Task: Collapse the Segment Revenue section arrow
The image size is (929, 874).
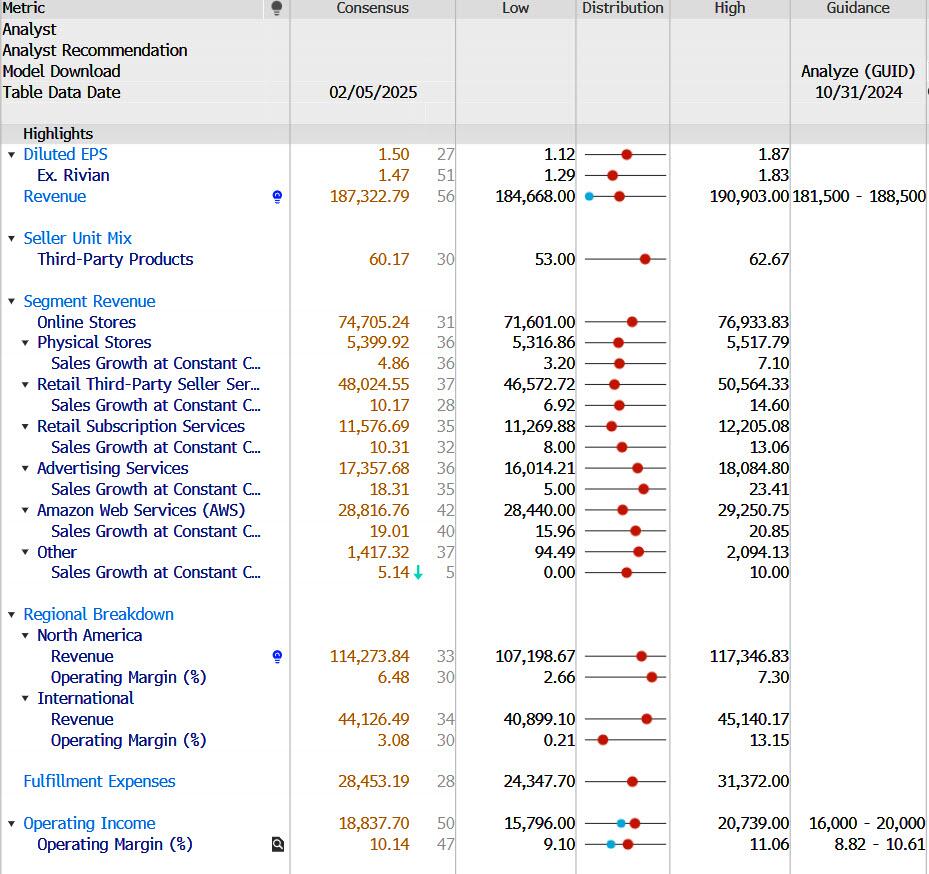Action: pyautogui.click(x=12, y=302)
